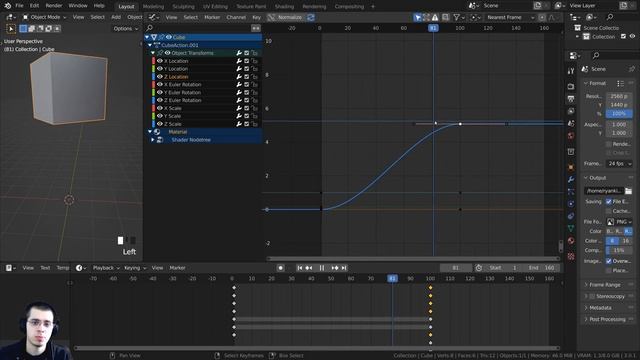Uncheck mute checkbox on Y Location channel
This screenshot has height=360, width=640.
(x=247, y=69)
